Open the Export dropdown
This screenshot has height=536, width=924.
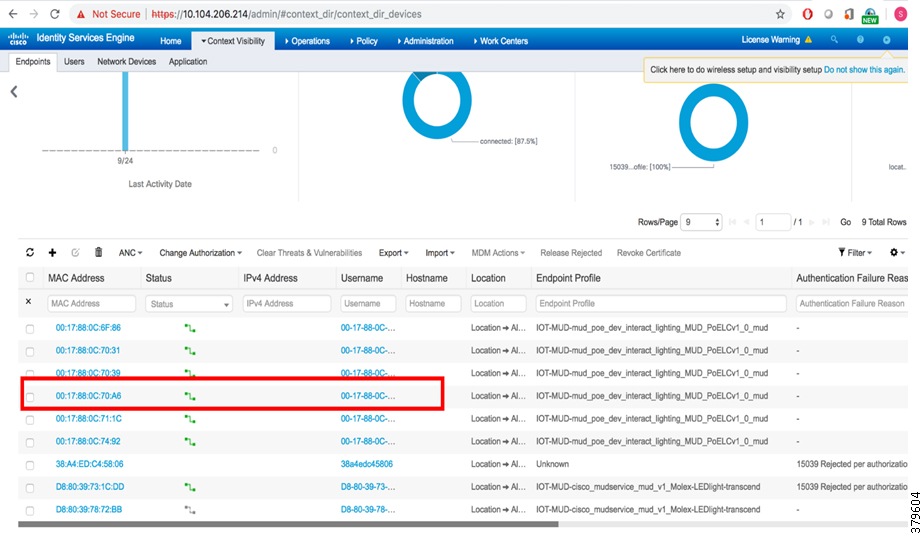(x=393, y=253)
